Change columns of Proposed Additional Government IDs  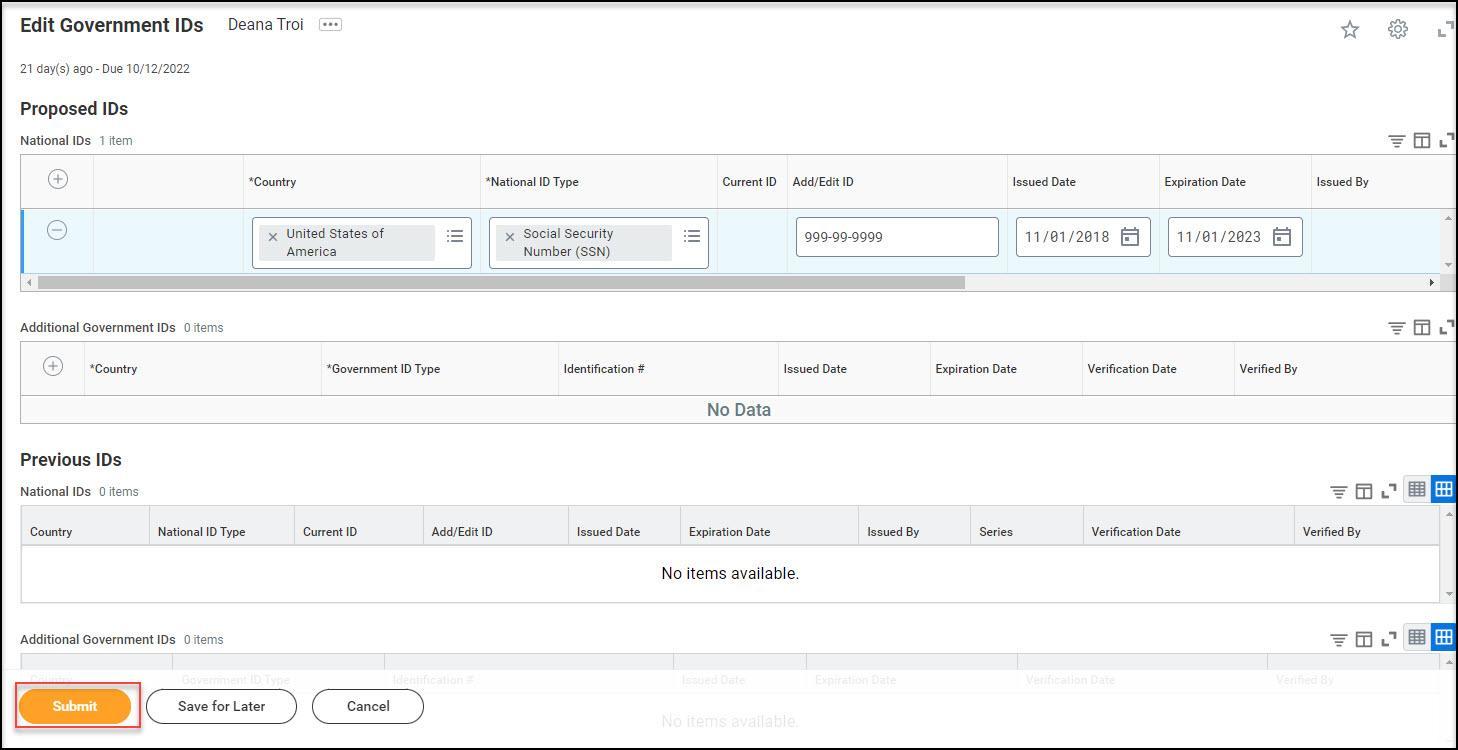(x=1421, y=328)
